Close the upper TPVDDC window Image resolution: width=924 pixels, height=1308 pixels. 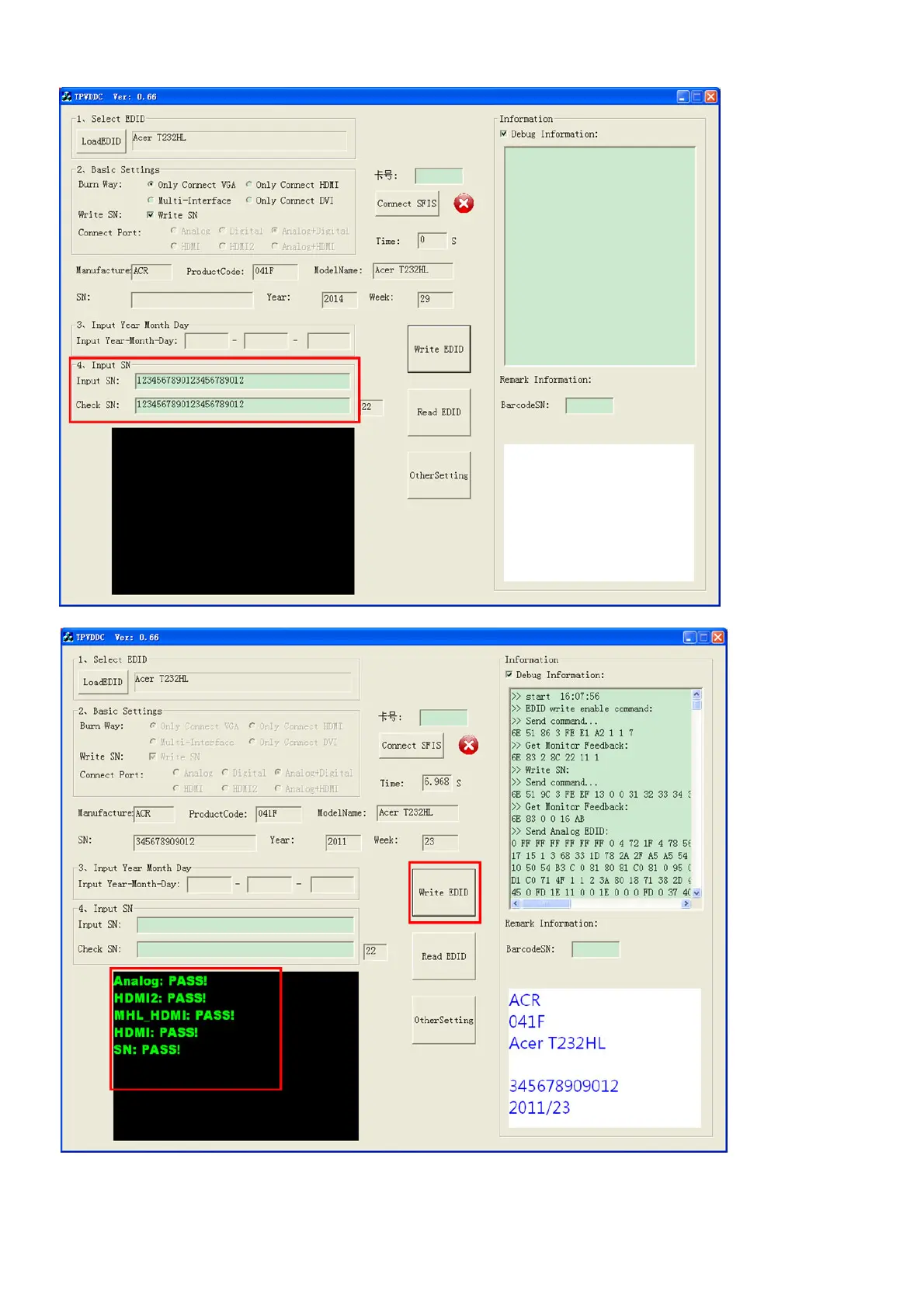(x=710, y=96)
